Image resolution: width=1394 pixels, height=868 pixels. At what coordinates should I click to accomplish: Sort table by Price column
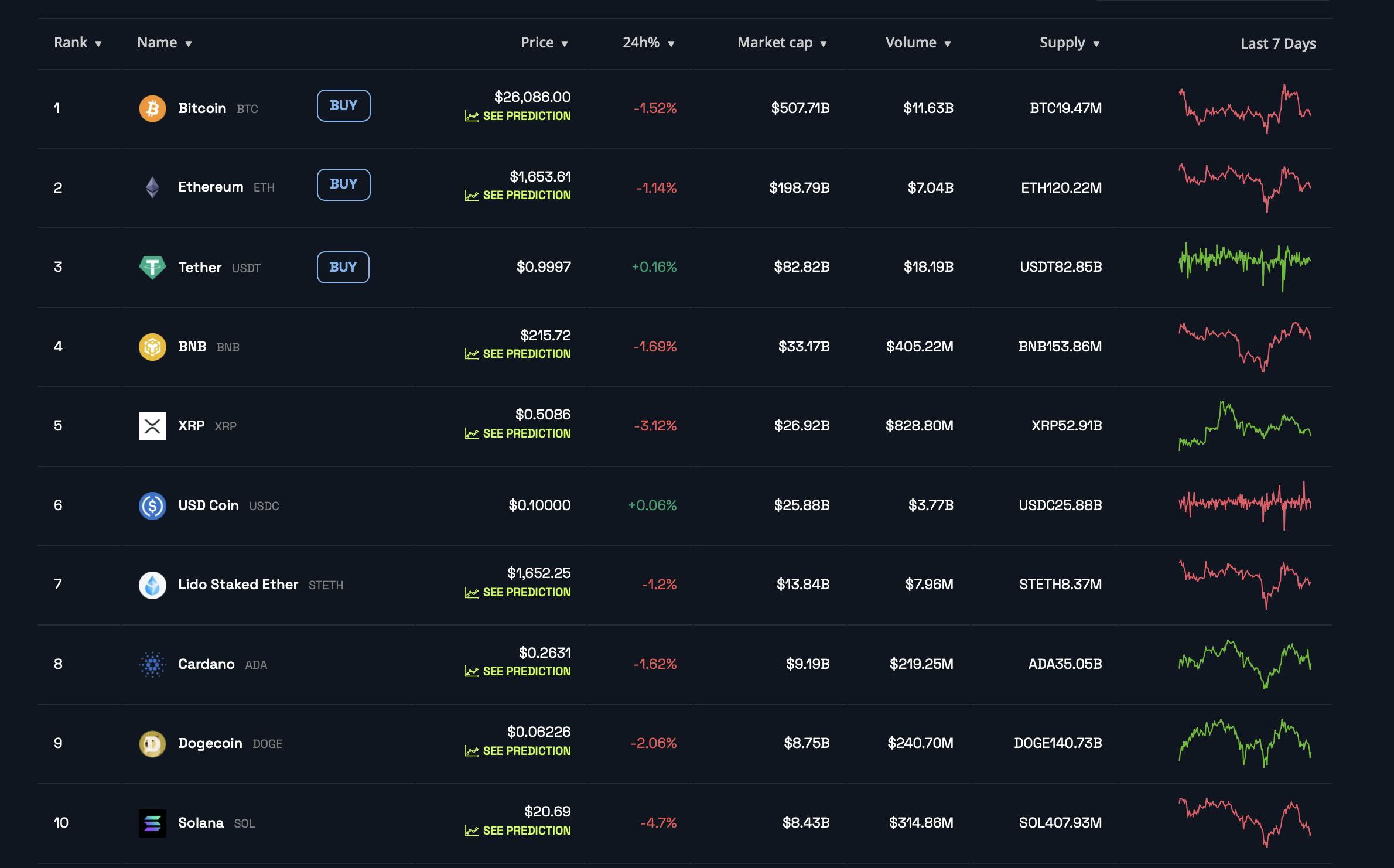544,43
